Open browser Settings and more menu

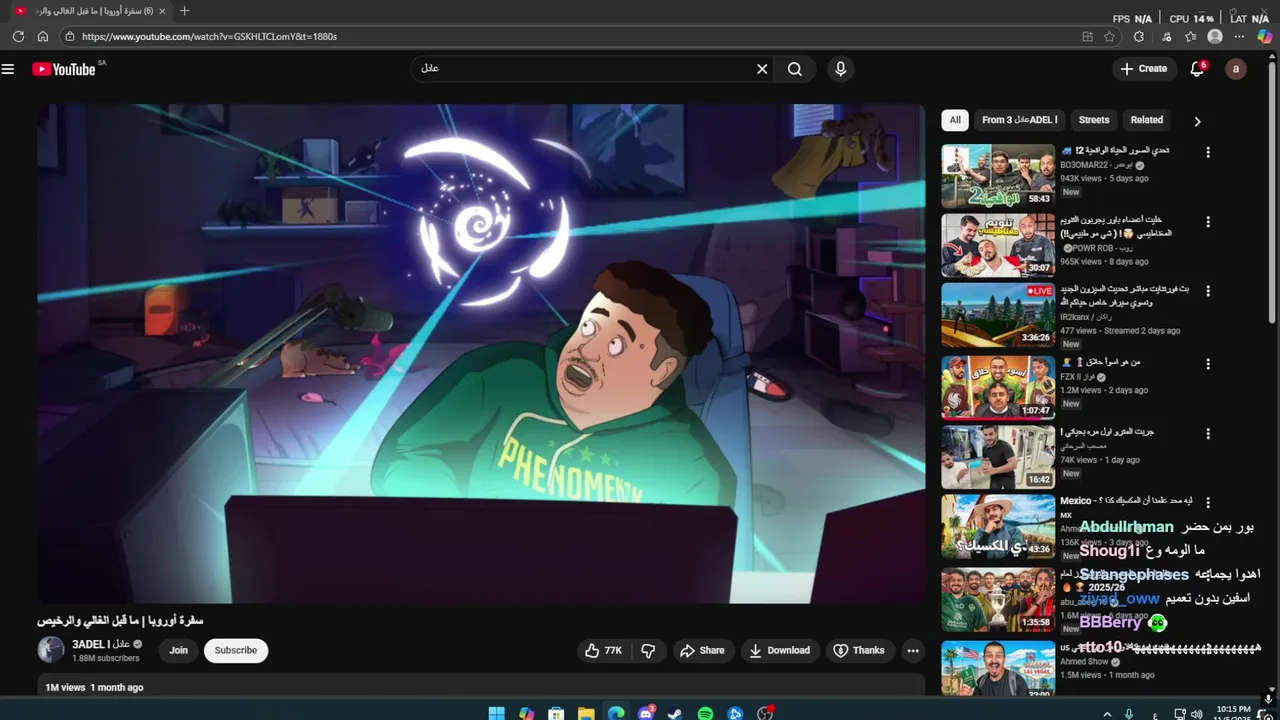[x=1240, y=36]
